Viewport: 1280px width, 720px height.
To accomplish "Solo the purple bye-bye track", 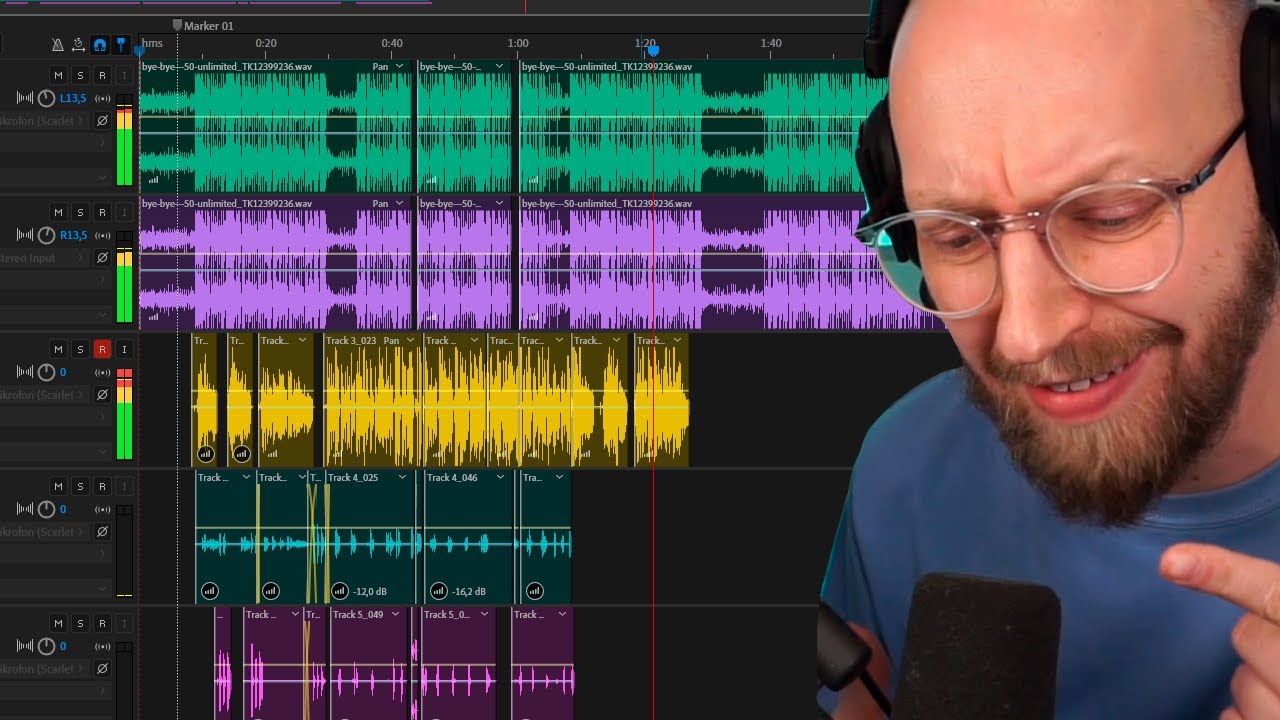I will click(x=80, y=213).
